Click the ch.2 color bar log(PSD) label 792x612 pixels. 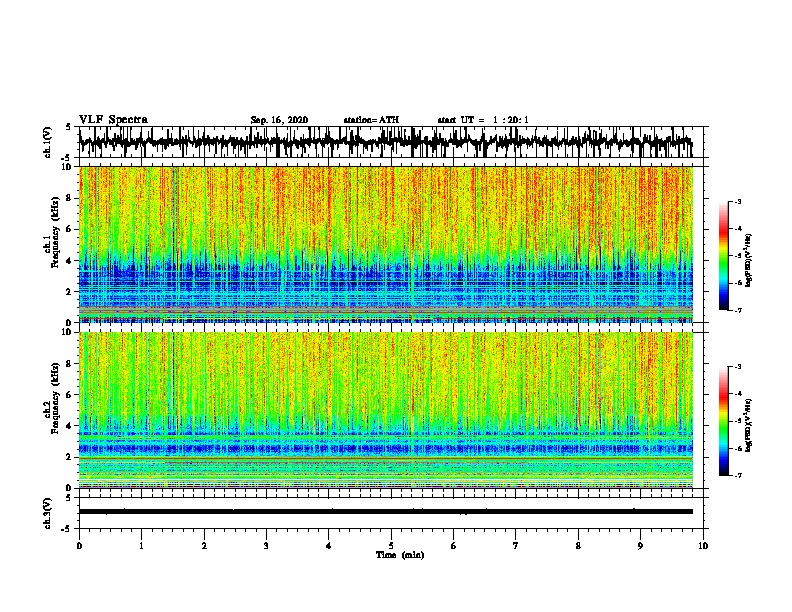pos(749,425)
